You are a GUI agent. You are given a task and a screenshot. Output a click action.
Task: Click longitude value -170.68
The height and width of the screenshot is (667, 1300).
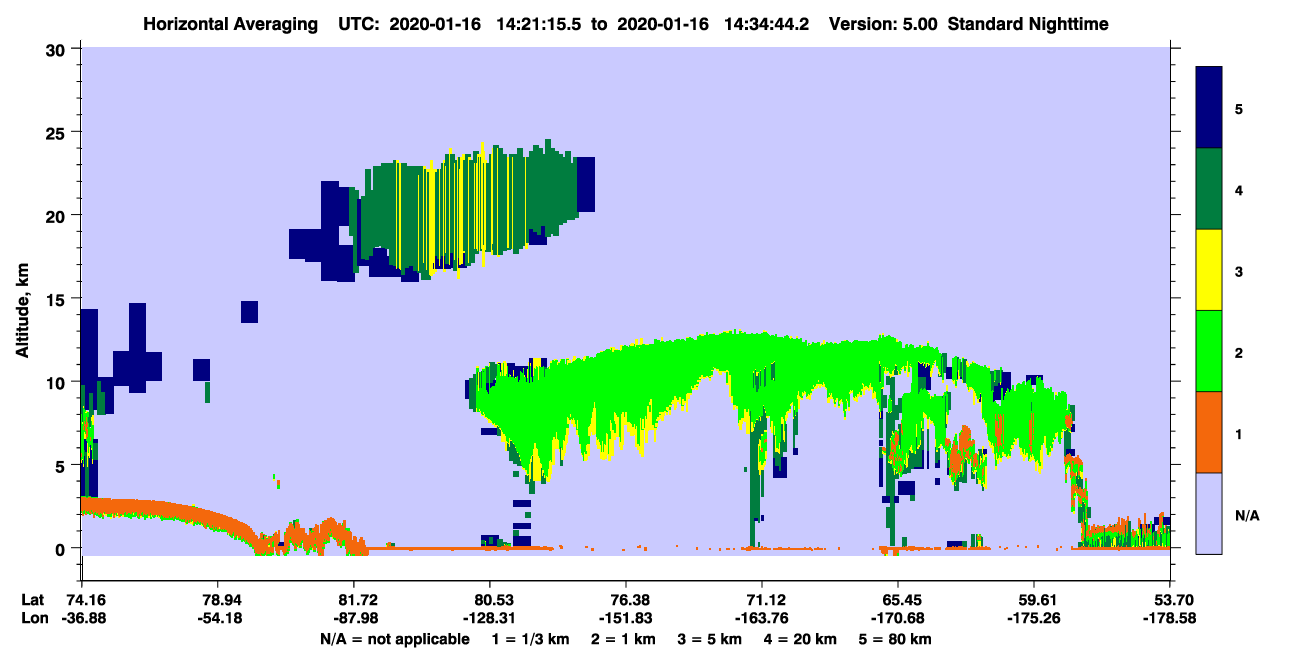[898, 619]
